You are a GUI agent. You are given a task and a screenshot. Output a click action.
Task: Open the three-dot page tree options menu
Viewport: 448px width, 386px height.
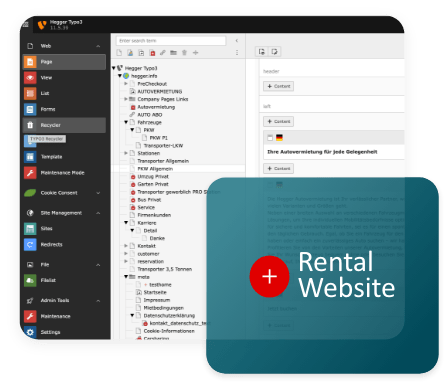point(237,53)
